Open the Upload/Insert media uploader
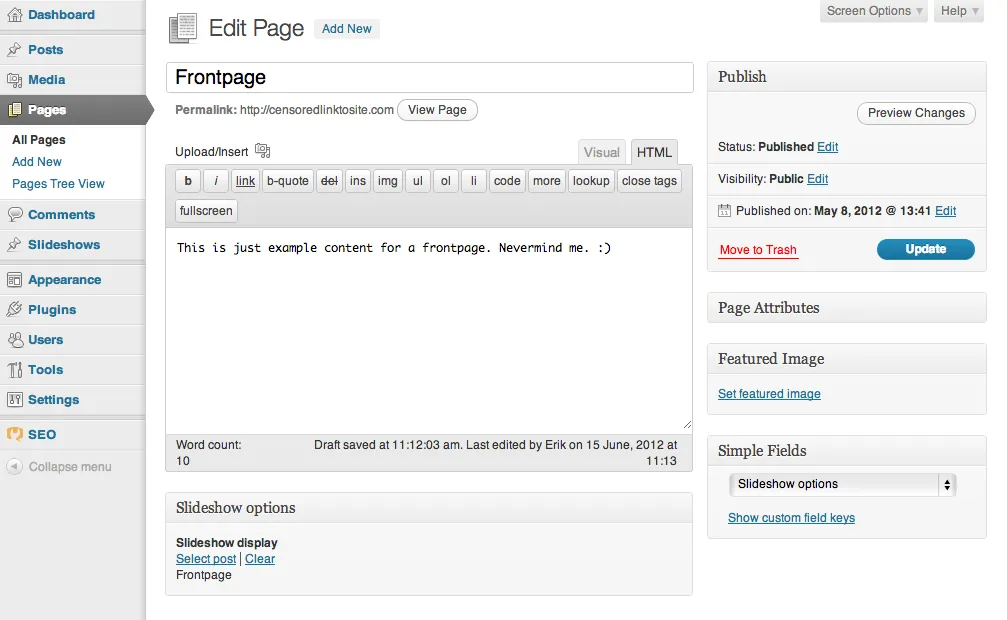Viewport: 1007px width, 620px height. (262, 150)
